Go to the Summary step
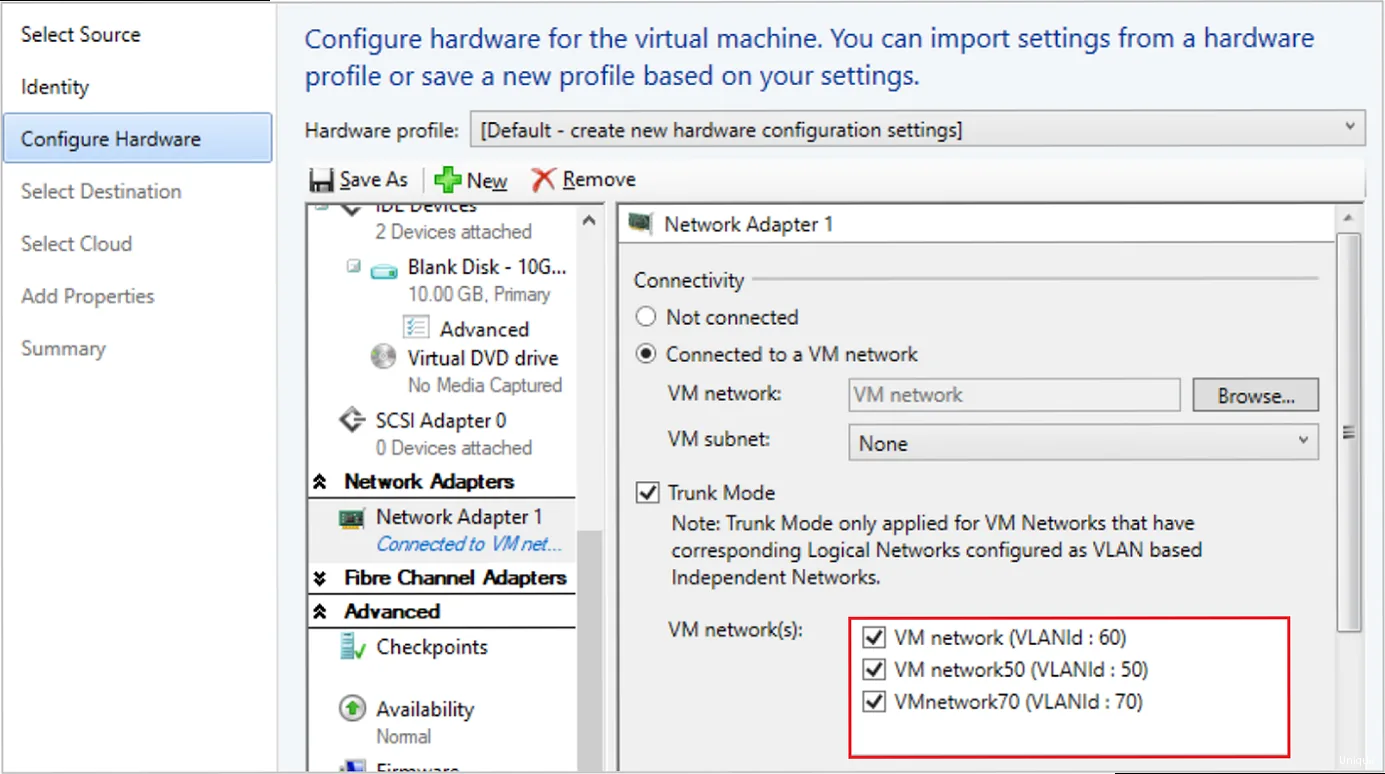 pyautogui.click(x=63, y=348)
